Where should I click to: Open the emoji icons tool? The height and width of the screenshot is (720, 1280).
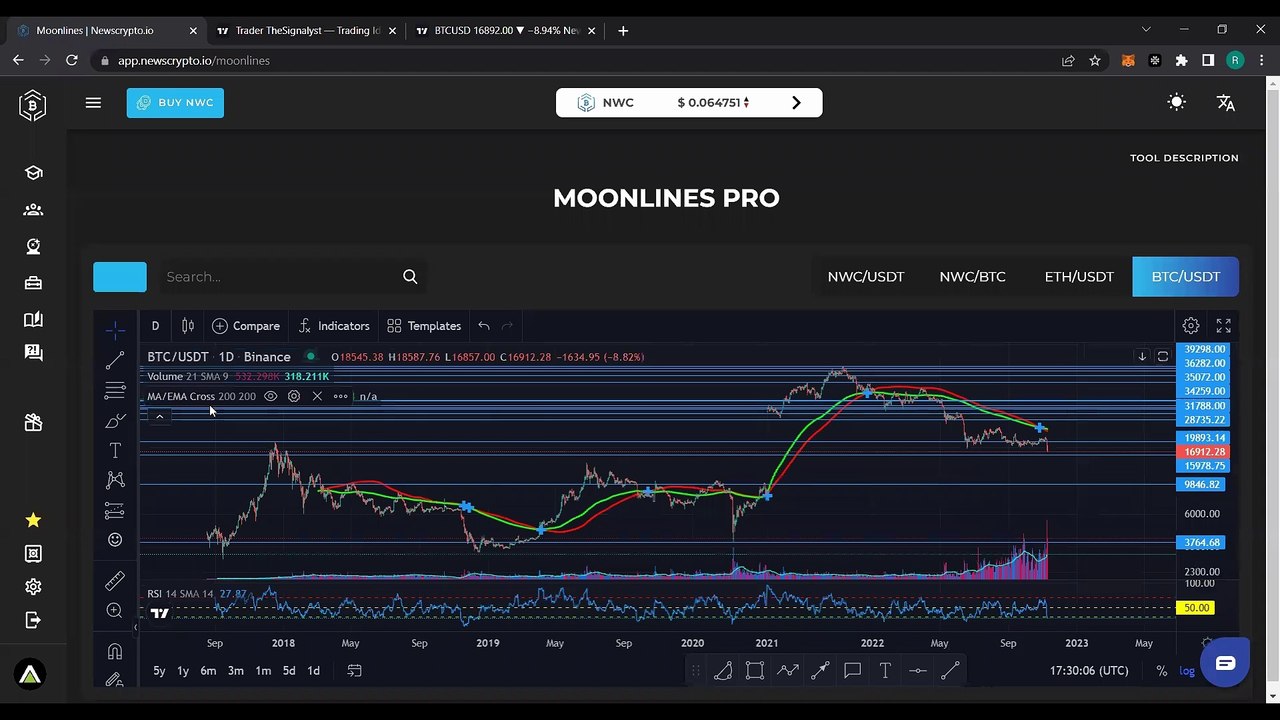pyautogui.click(x=115, y=540)
